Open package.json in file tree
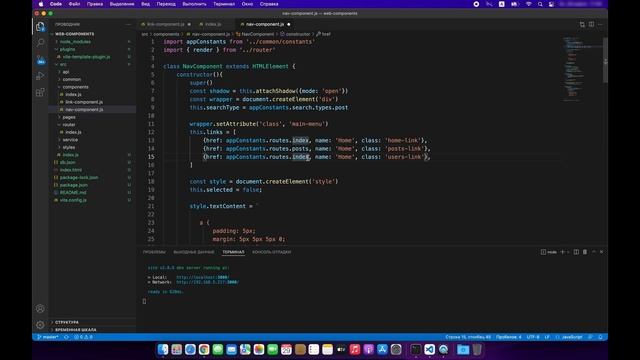Image resolution: width=640 pixels, height=360 pixels. click(x=73, y=185)
